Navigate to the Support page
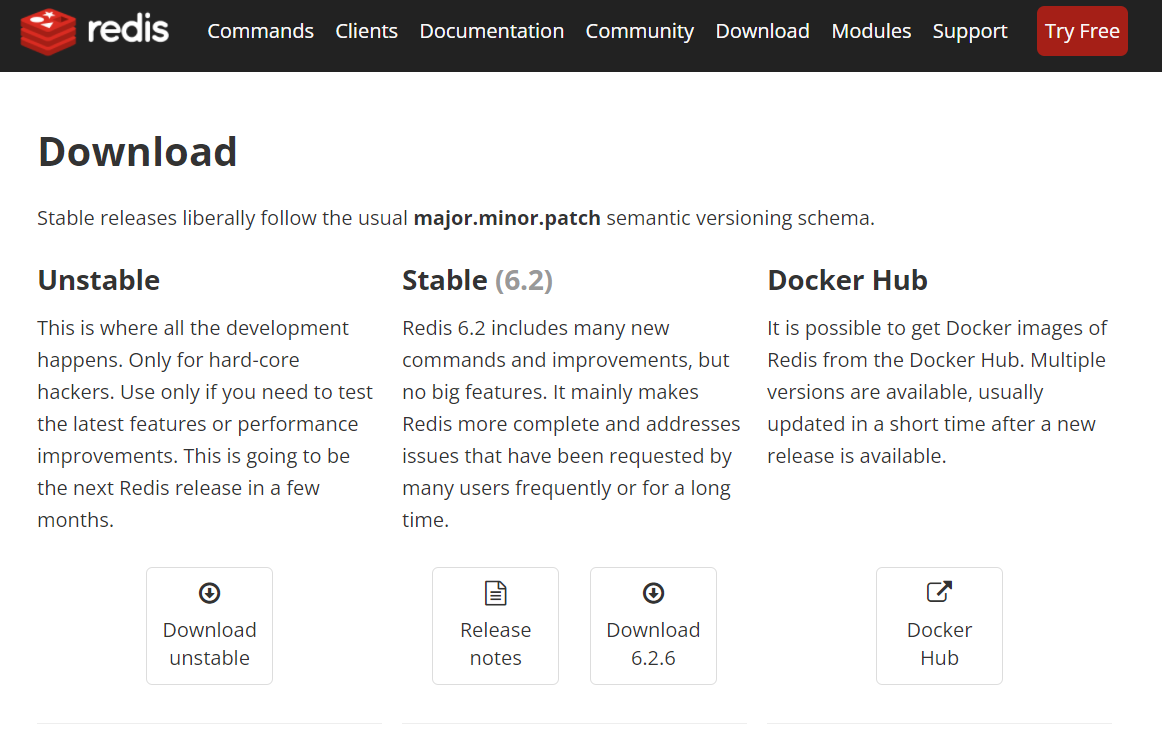Screen dimensions: 1162x737 pyautogui.click(x=969, y=31)
